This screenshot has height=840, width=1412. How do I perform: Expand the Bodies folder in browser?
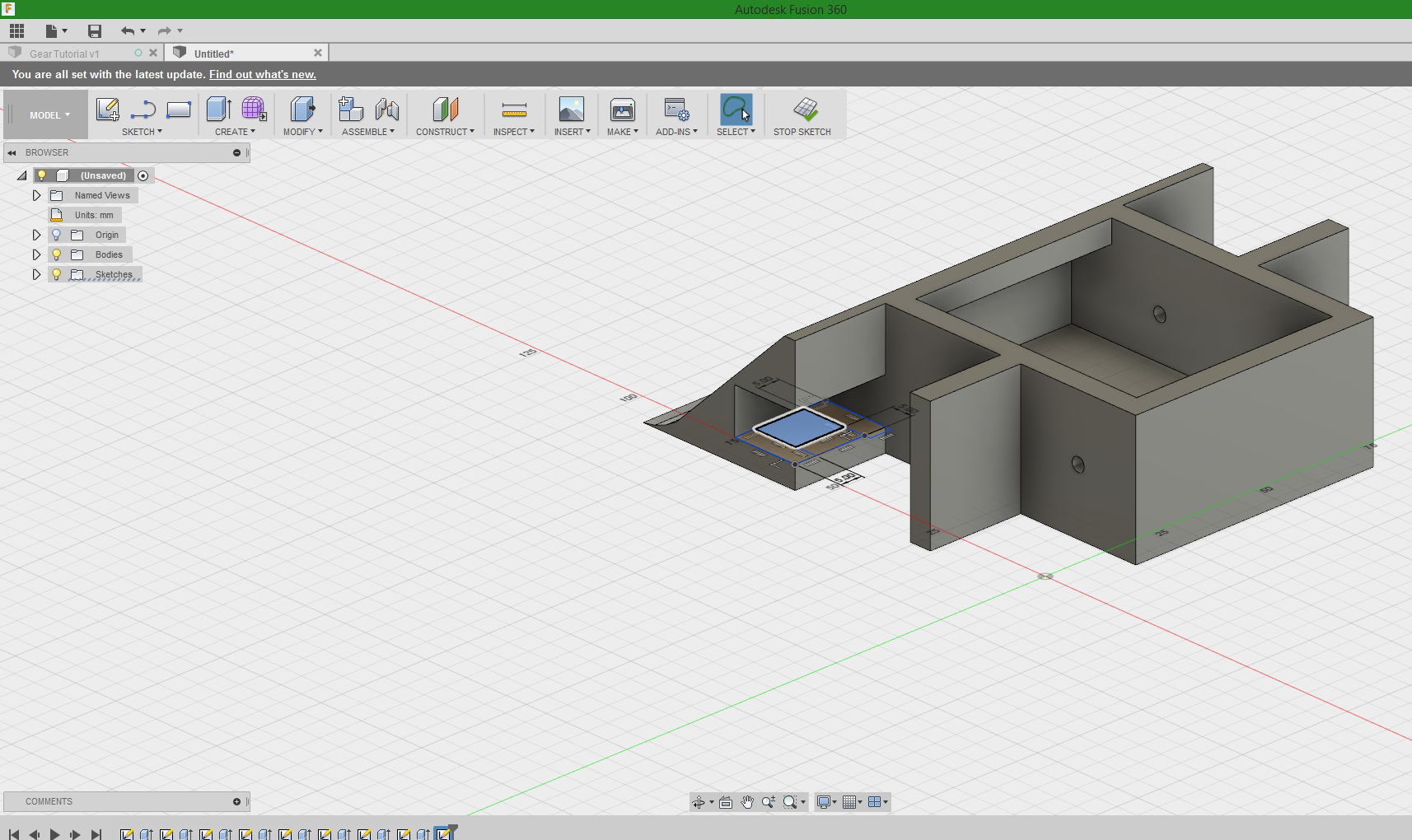click(36, 254)
